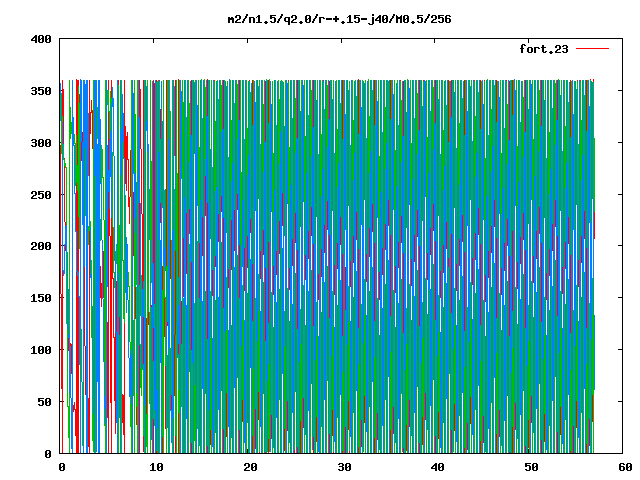This screenshot has width=640, height=480.
Task: Click the x-axis label 20
Action: [250, 467]
